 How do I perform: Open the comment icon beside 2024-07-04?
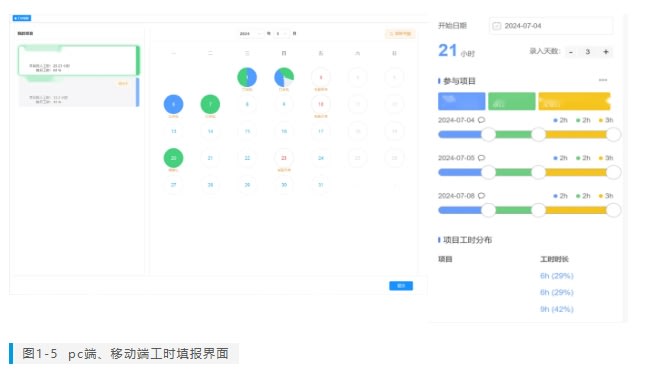(x=481, y=120)
